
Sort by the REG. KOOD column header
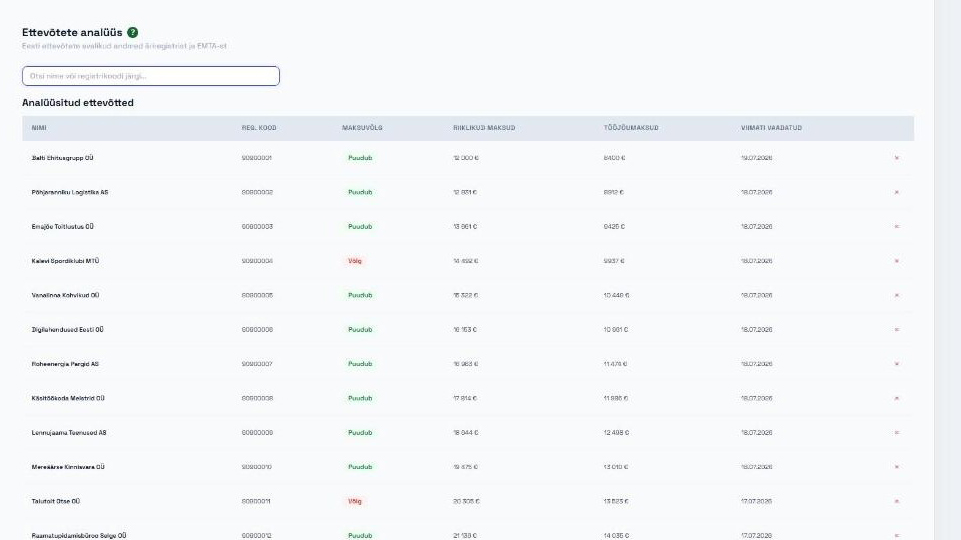click(259, 128)
